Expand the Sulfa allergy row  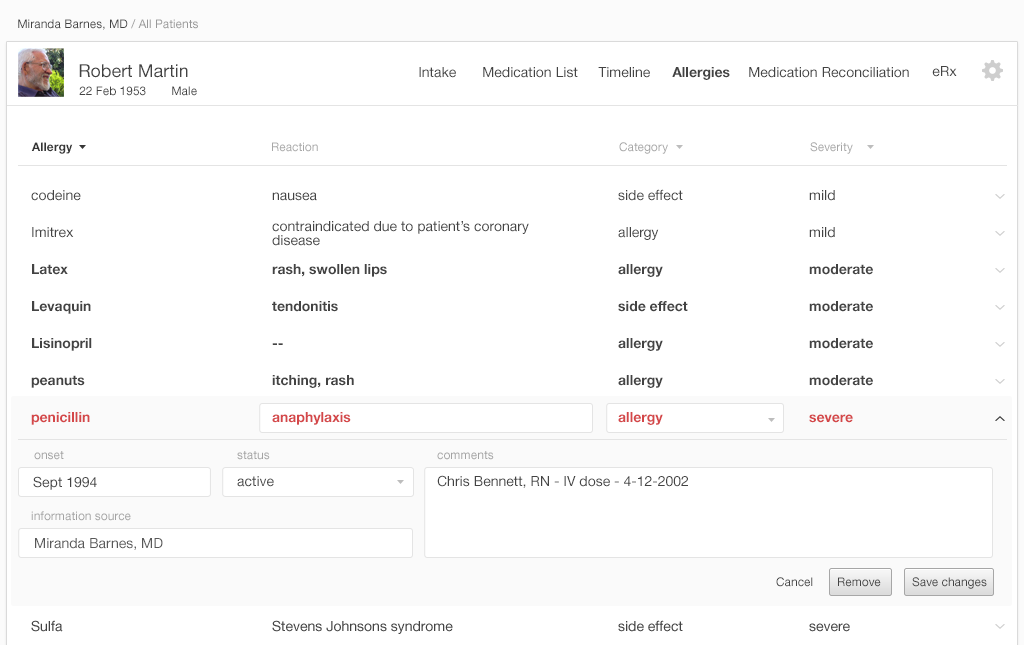(999, 627)
